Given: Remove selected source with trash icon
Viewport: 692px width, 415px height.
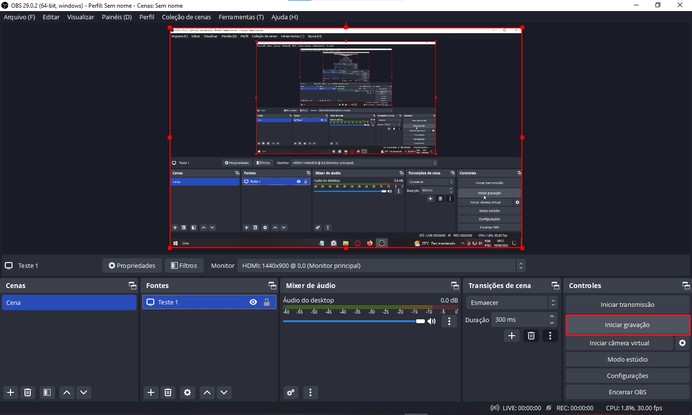Looking at the screenshot, I should 168,392.
